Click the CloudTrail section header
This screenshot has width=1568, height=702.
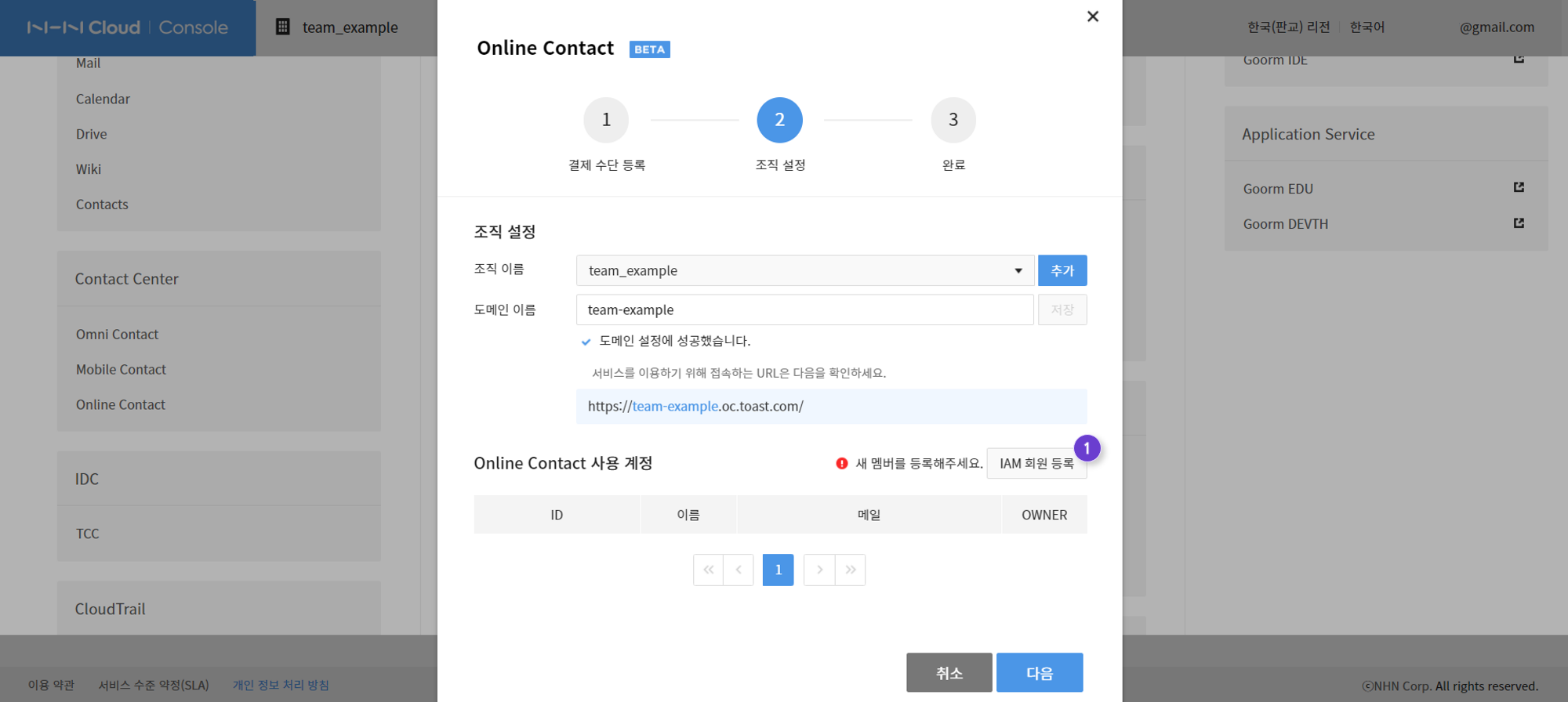(110, 609)
